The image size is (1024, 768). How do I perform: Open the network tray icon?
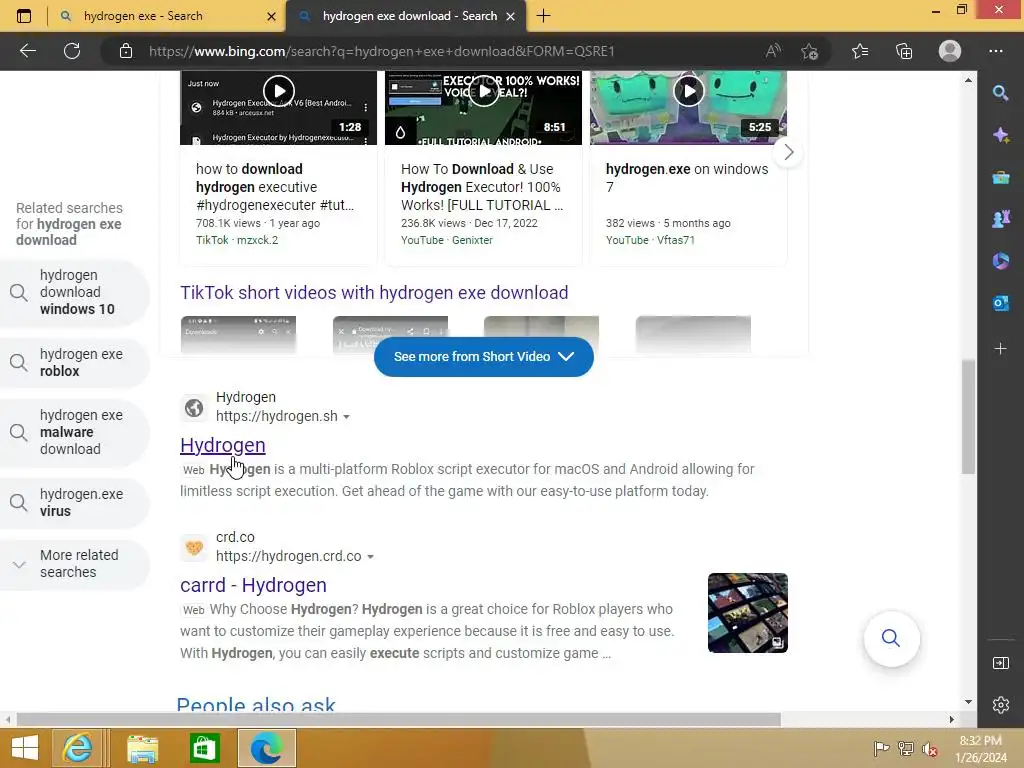905,749
